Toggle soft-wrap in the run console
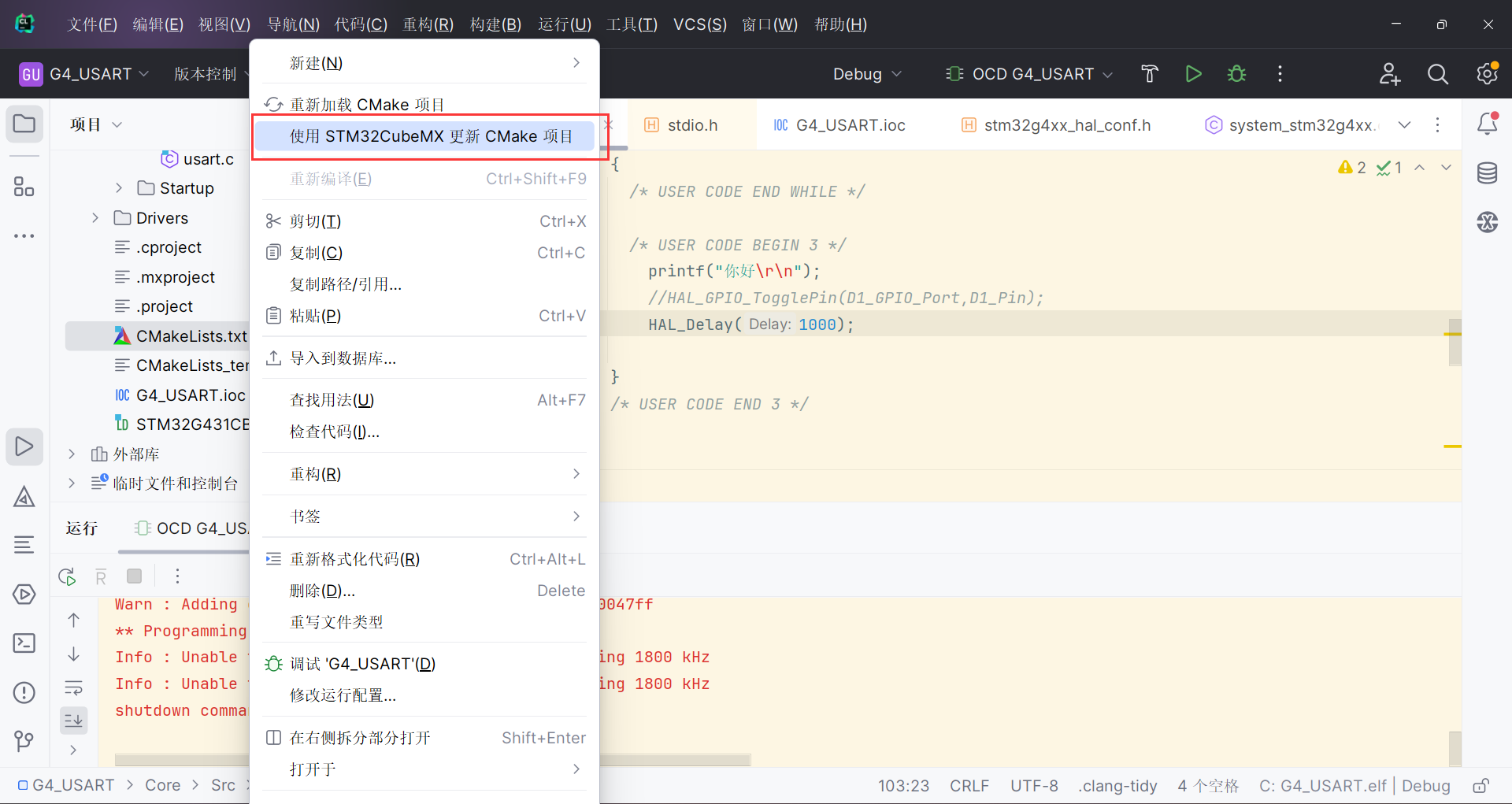 click(x=74, y=687)
